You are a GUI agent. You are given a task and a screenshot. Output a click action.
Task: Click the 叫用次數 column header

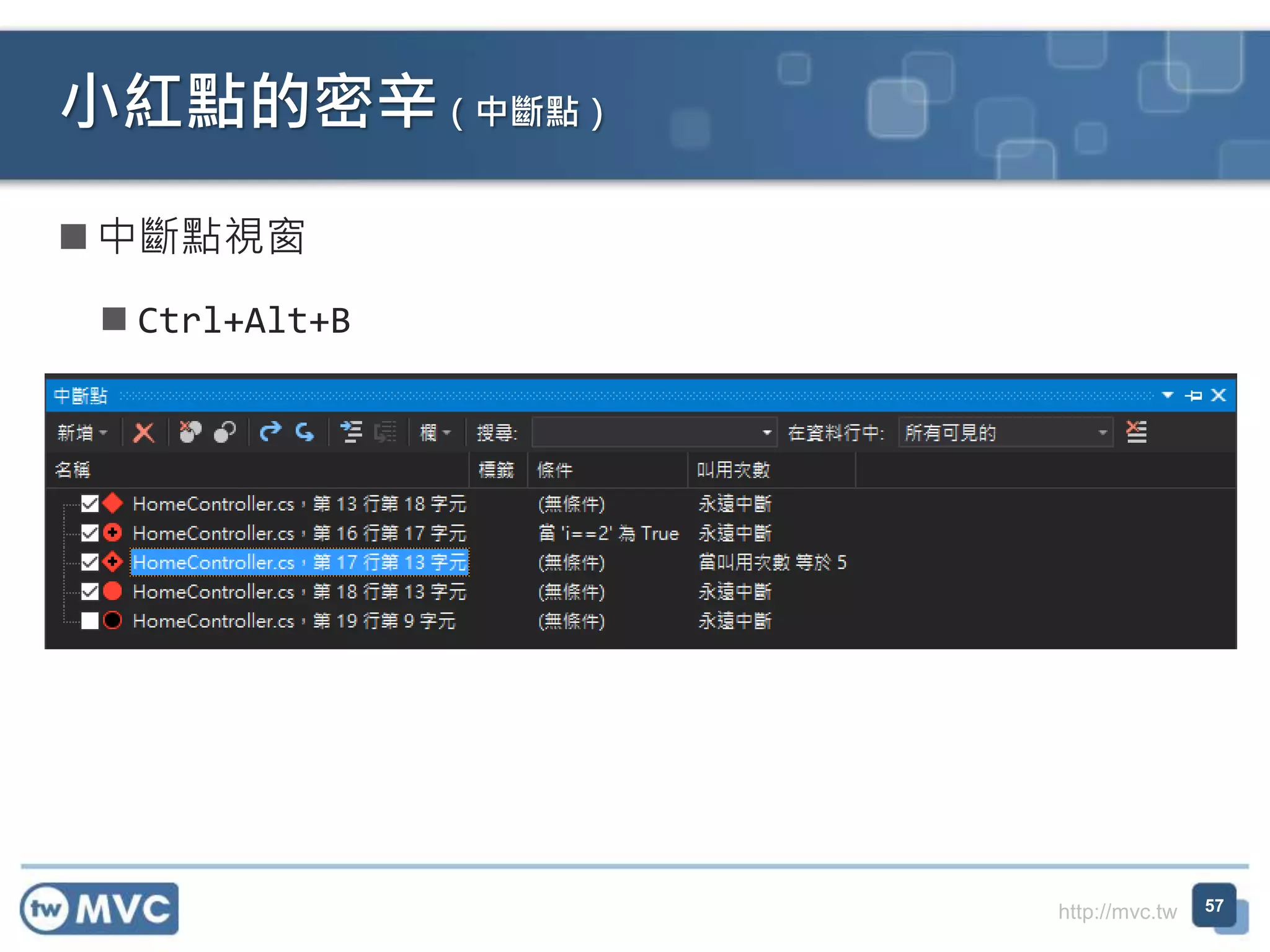[771, 470]
